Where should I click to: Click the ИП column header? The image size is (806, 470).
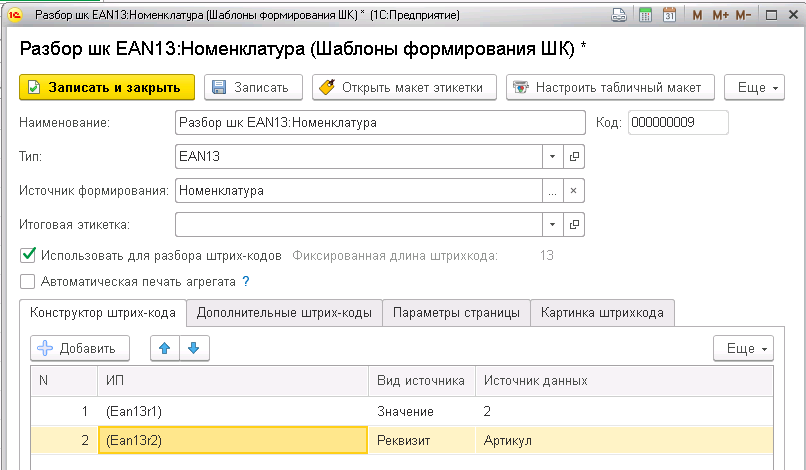(x=233, y=381)
